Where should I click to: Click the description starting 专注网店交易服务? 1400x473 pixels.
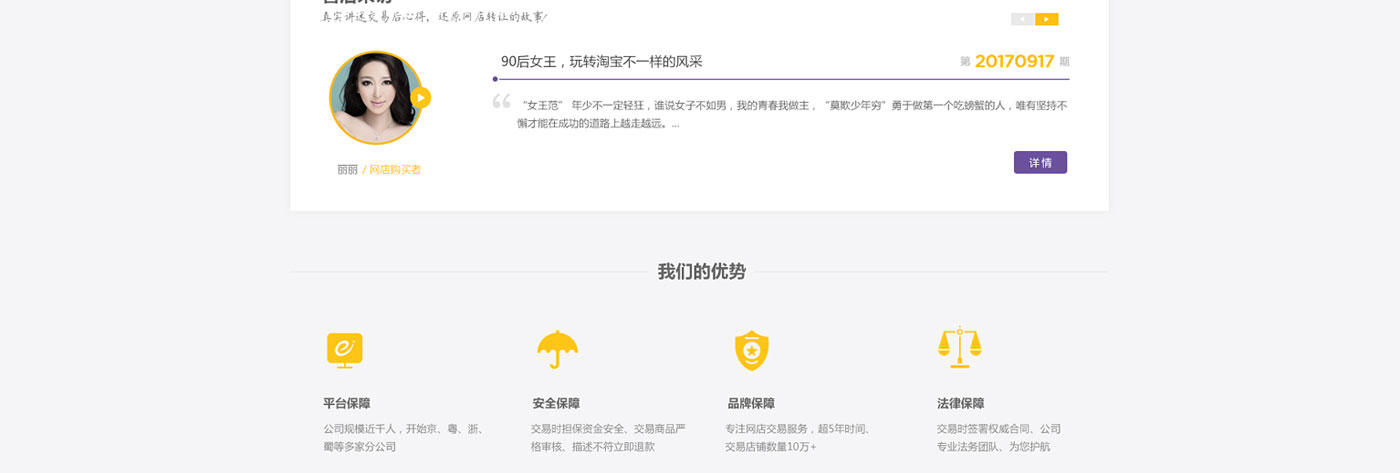tap(797, 438)
